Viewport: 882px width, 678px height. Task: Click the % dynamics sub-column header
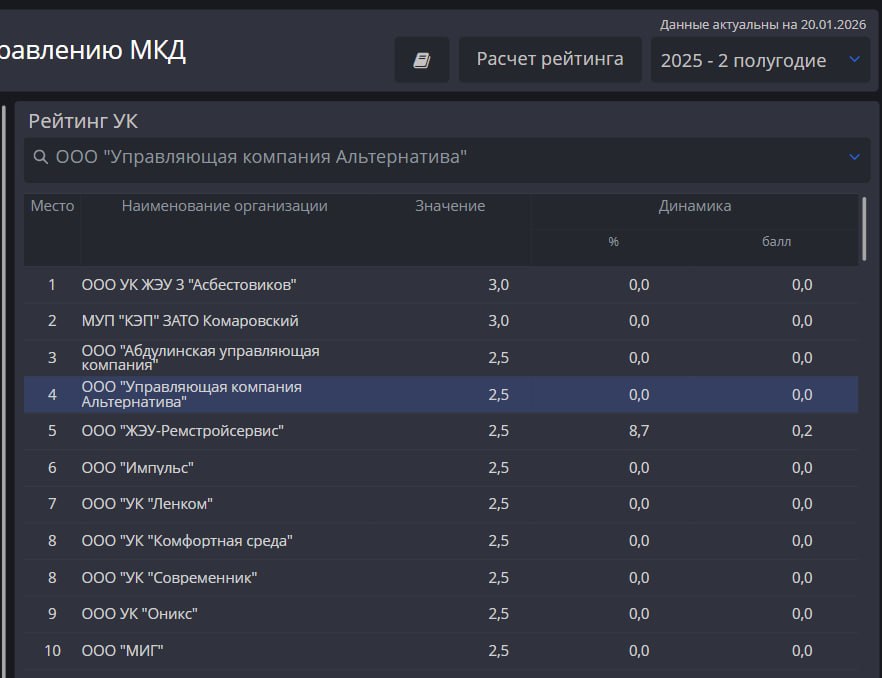(613, 242)
